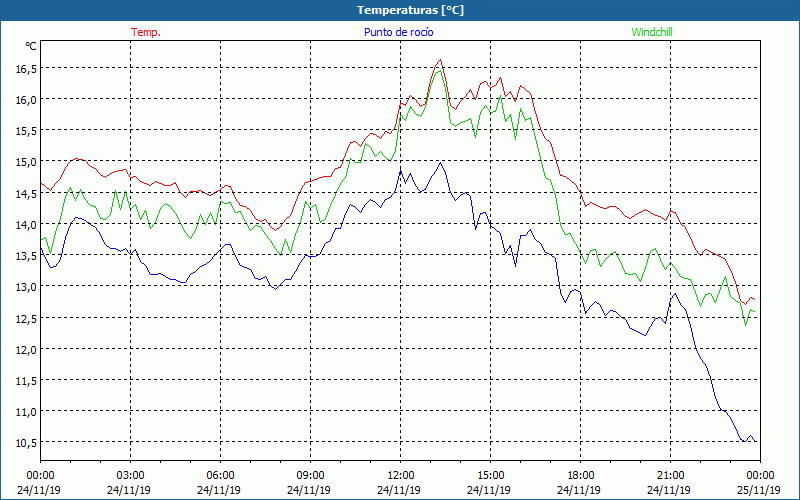Image resolution: width=800 pixels, height=500 pixels.
Task: Click the 15:00 24/11/19 time label
Action: (489, 483)
